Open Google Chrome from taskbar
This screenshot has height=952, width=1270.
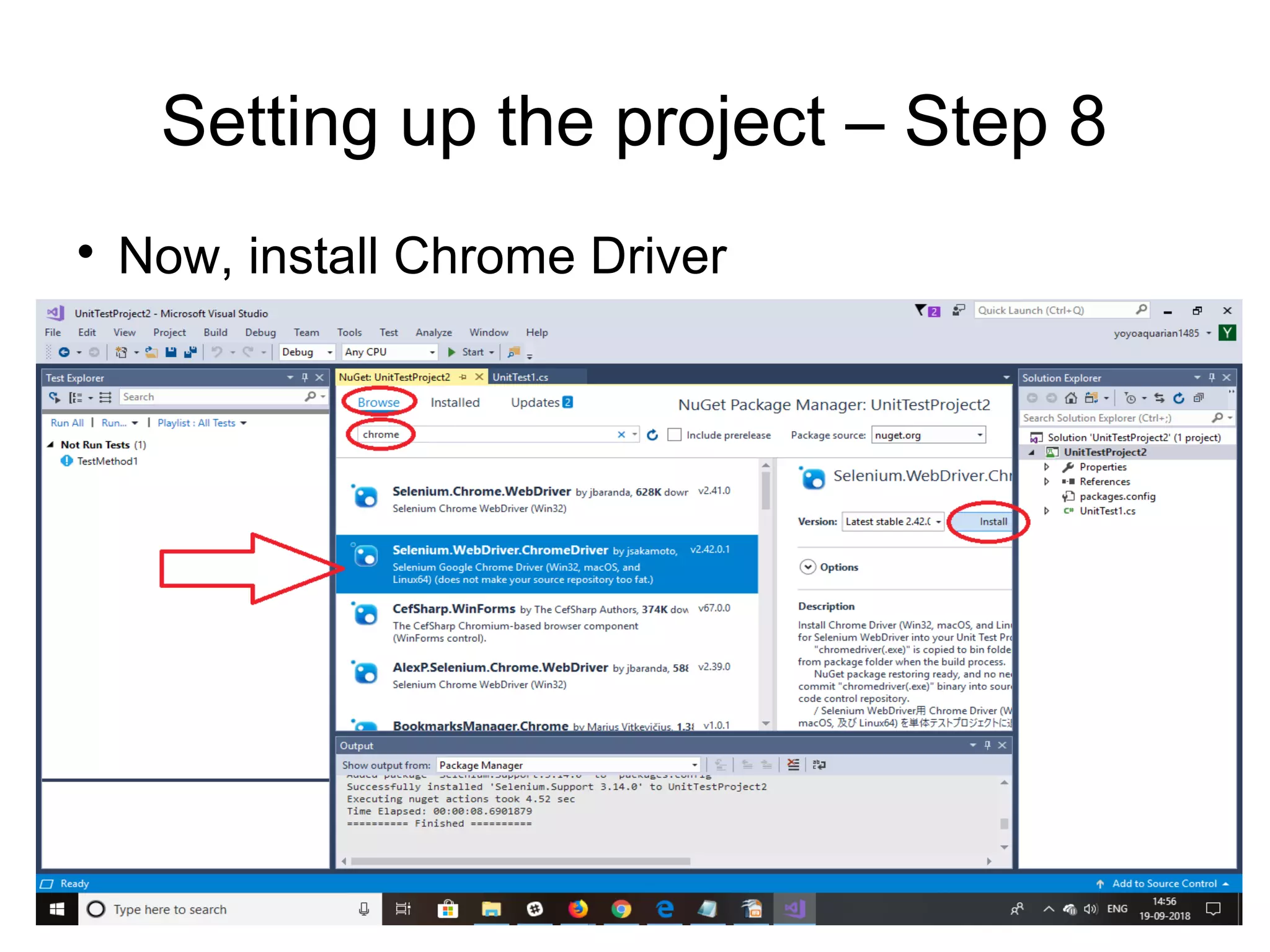click(621, 909)
